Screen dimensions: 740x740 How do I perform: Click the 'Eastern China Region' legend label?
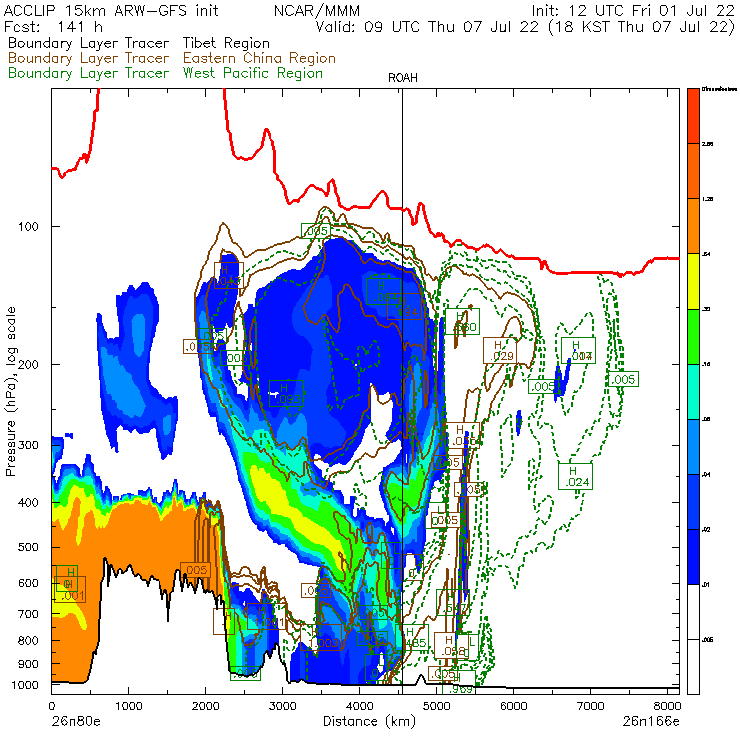(x=259, y=58)
